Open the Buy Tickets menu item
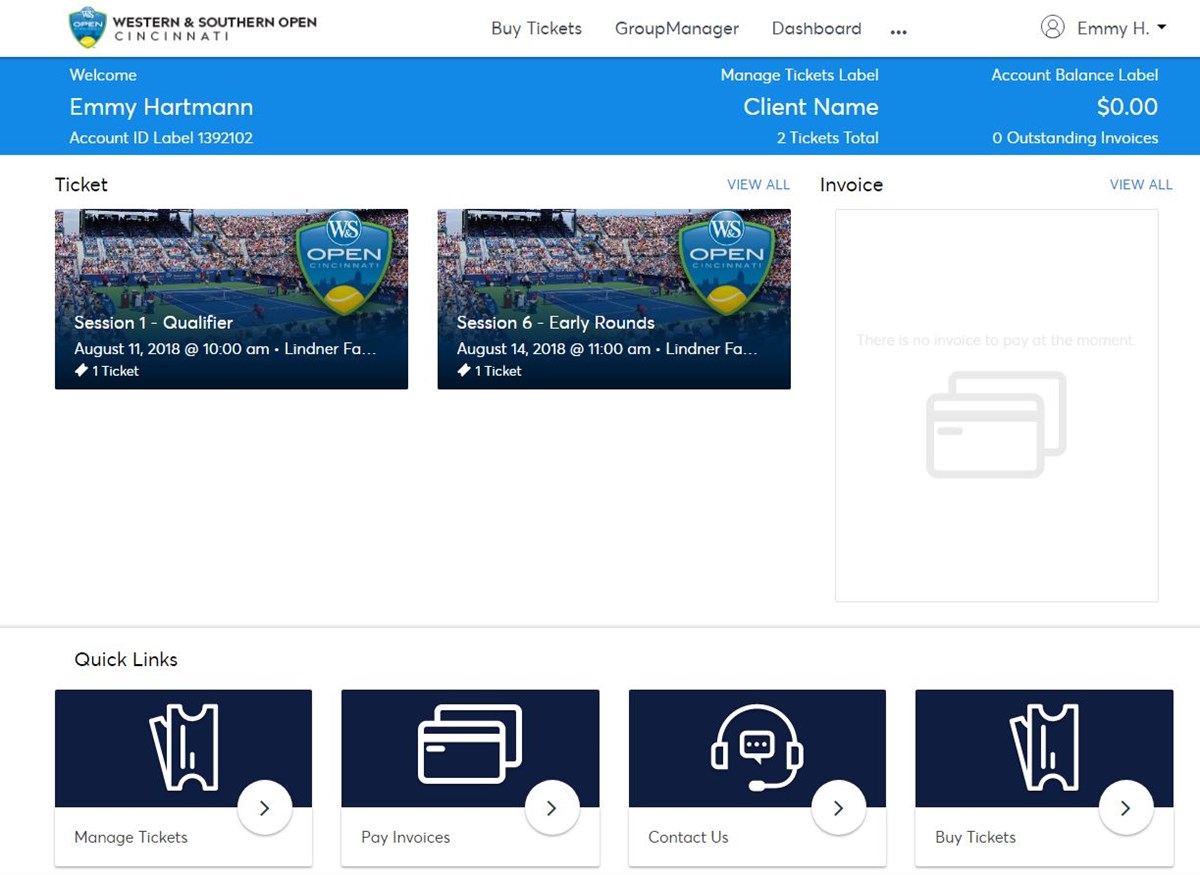Image resolution: width=1200 pixels, height=875 pixels. coord(536,29)
